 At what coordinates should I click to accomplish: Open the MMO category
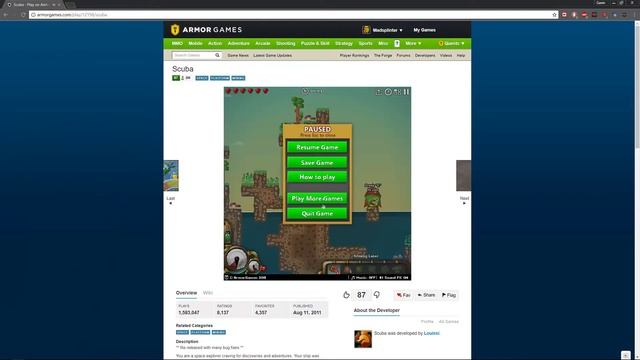[177, 43]
